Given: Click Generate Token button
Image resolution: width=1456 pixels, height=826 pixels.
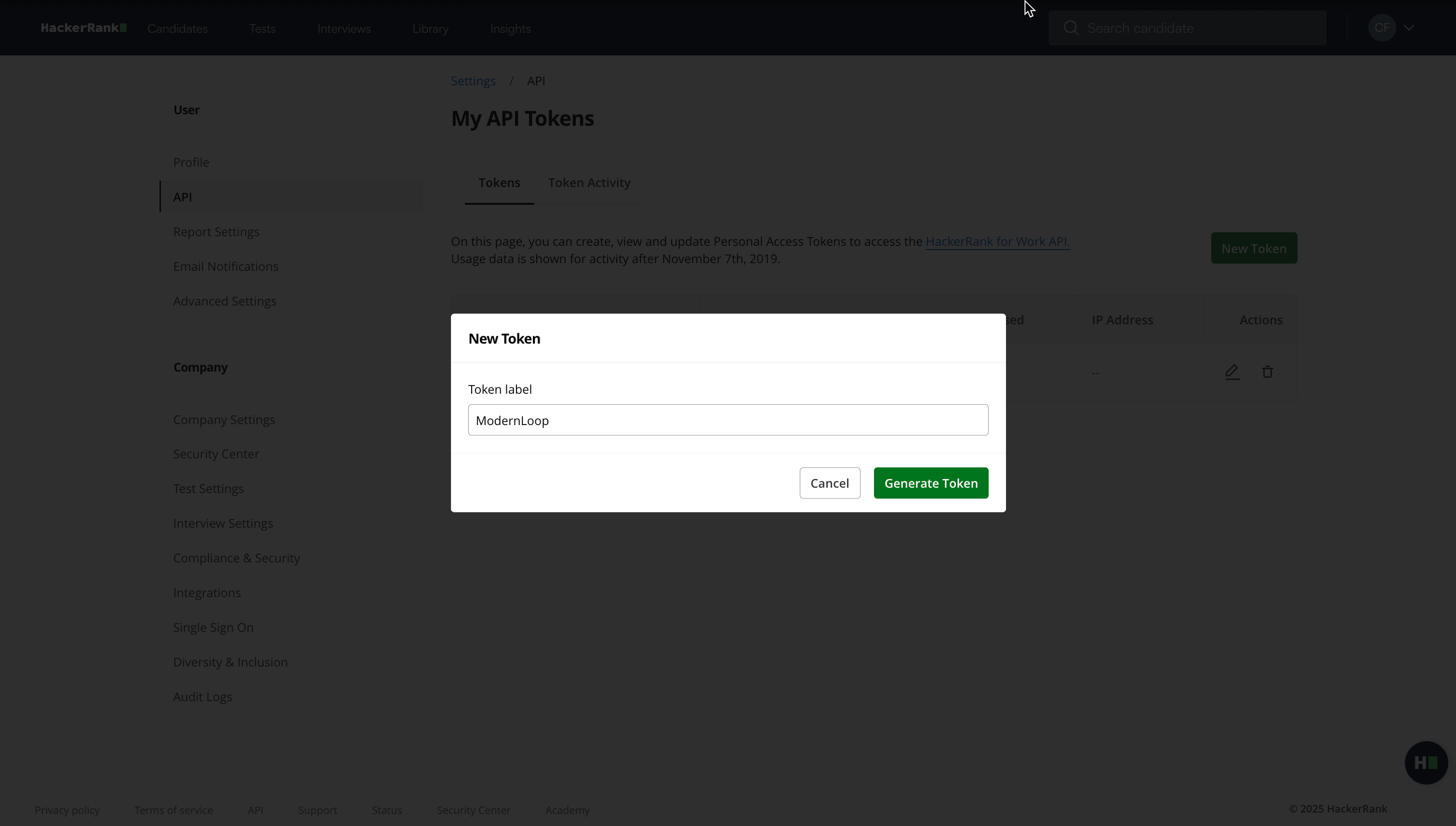Looking at the screenshot, I should tap(930, 483).
